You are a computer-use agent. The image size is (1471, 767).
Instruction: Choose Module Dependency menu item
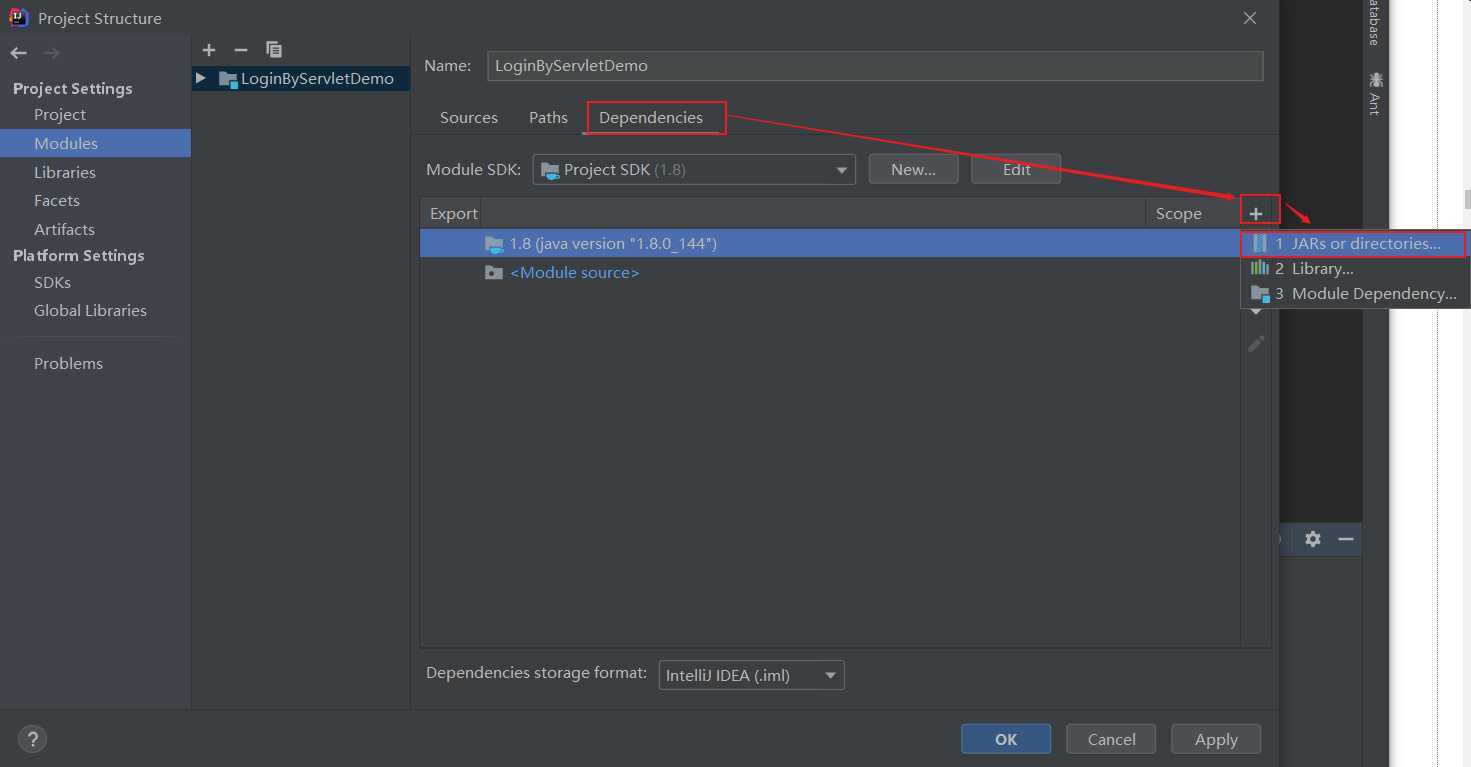click(x=1355, y=294)
